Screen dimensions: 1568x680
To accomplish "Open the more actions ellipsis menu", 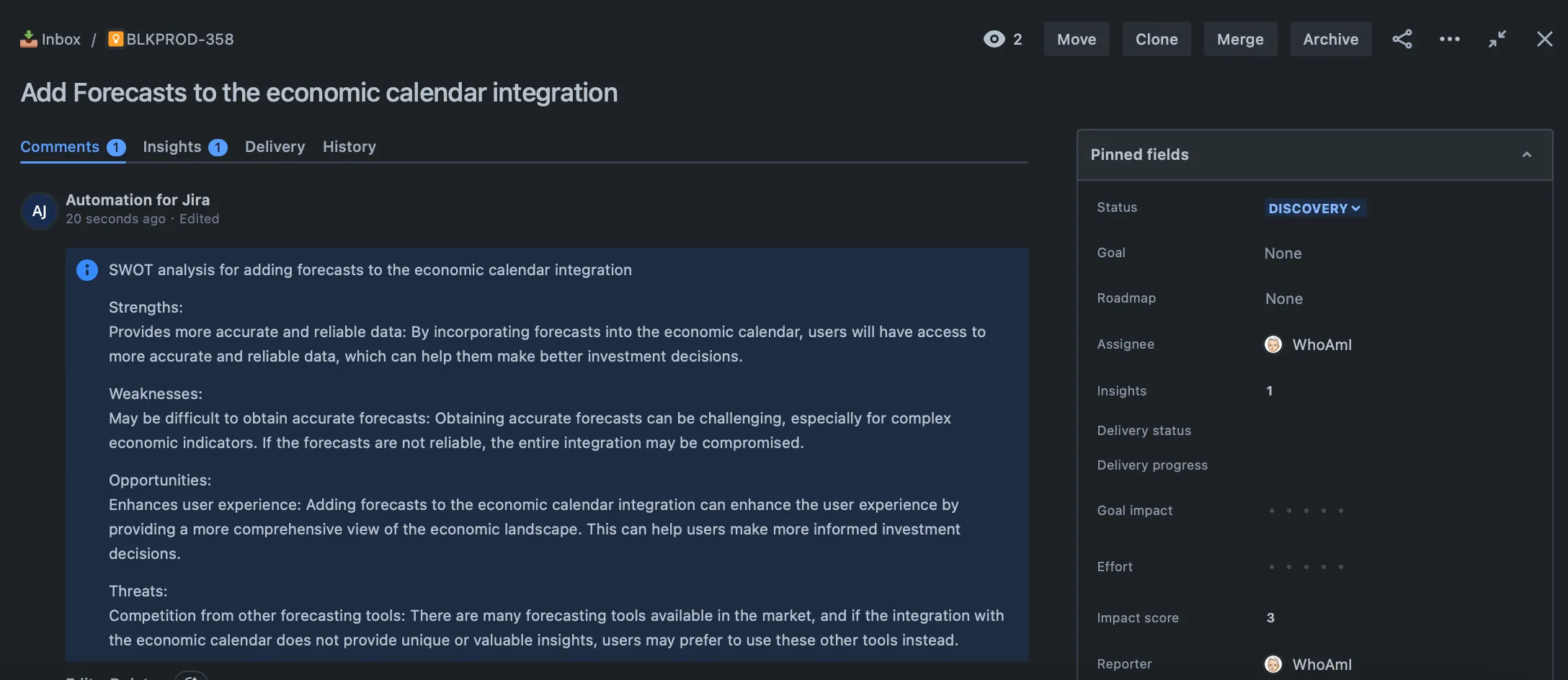I will tap(1449, 39).
